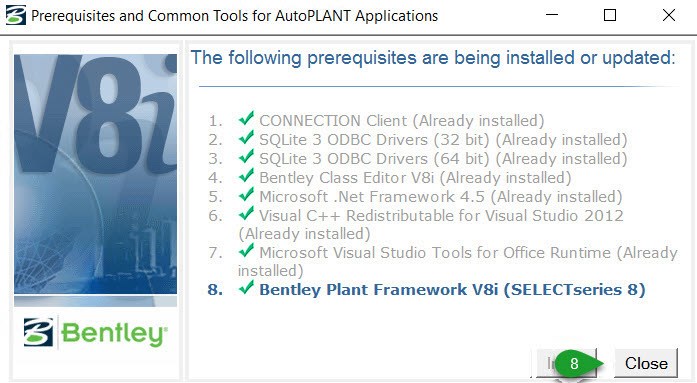This screenshot has height=383, width=697.
Task: Click checkmark next to SQLite 64 bit drivers
Action: (x=246, y=157)
